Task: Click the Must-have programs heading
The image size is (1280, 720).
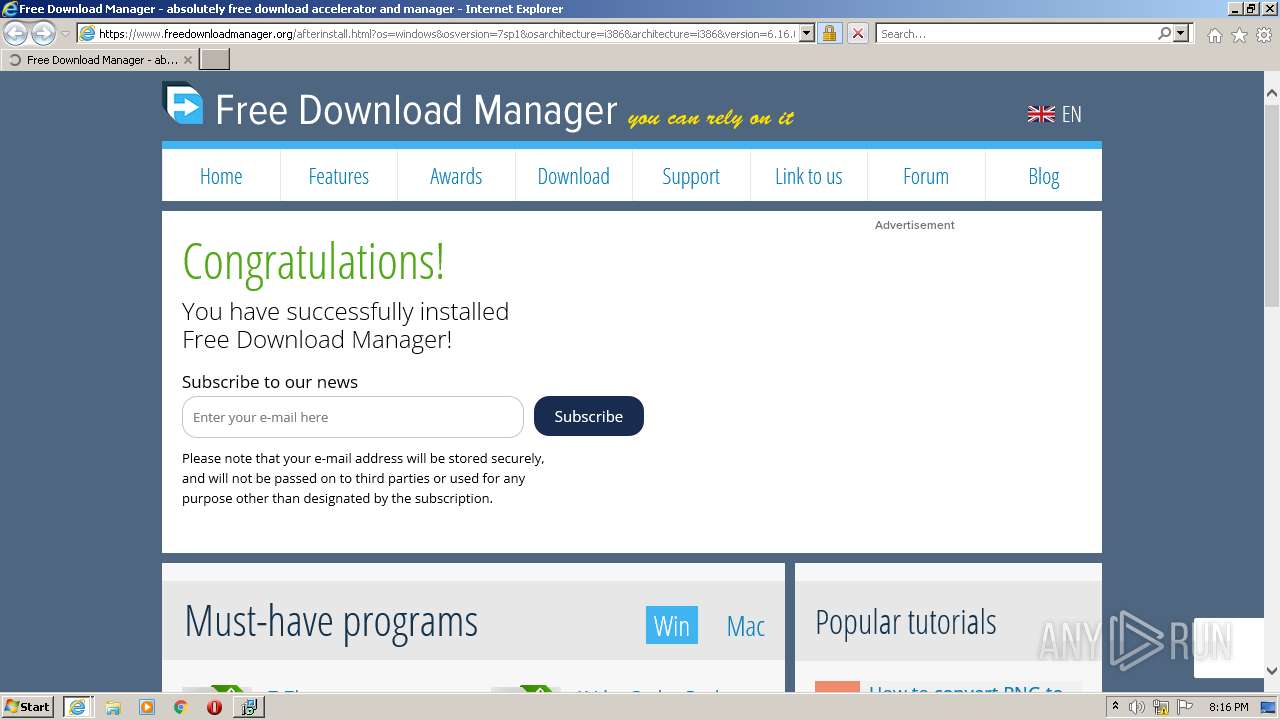Action: point(331,622)
